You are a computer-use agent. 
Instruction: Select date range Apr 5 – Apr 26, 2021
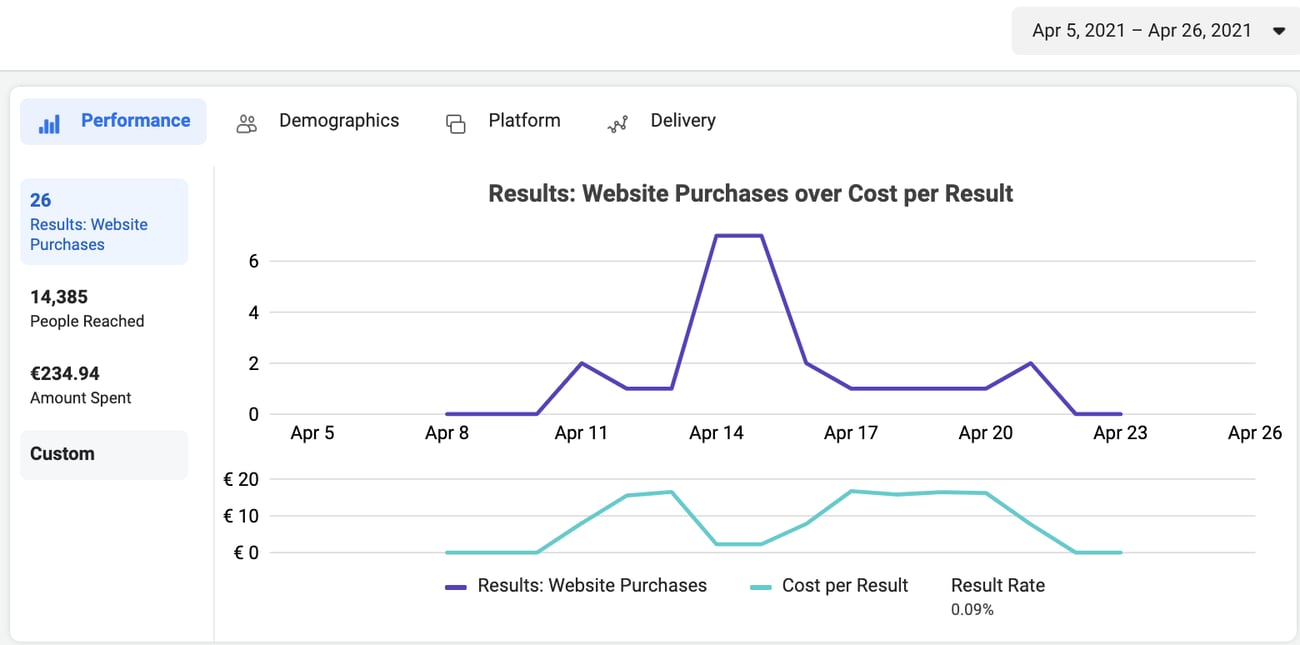click(x=1141, y=31)
